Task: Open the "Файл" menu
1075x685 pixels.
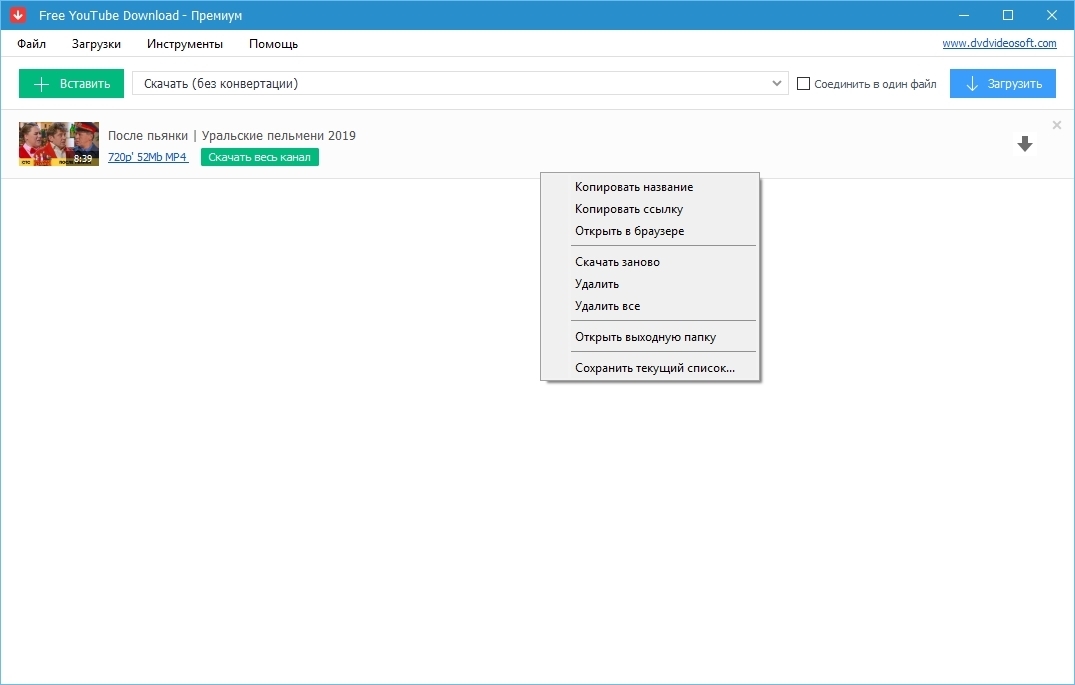Action: (32, 44)
